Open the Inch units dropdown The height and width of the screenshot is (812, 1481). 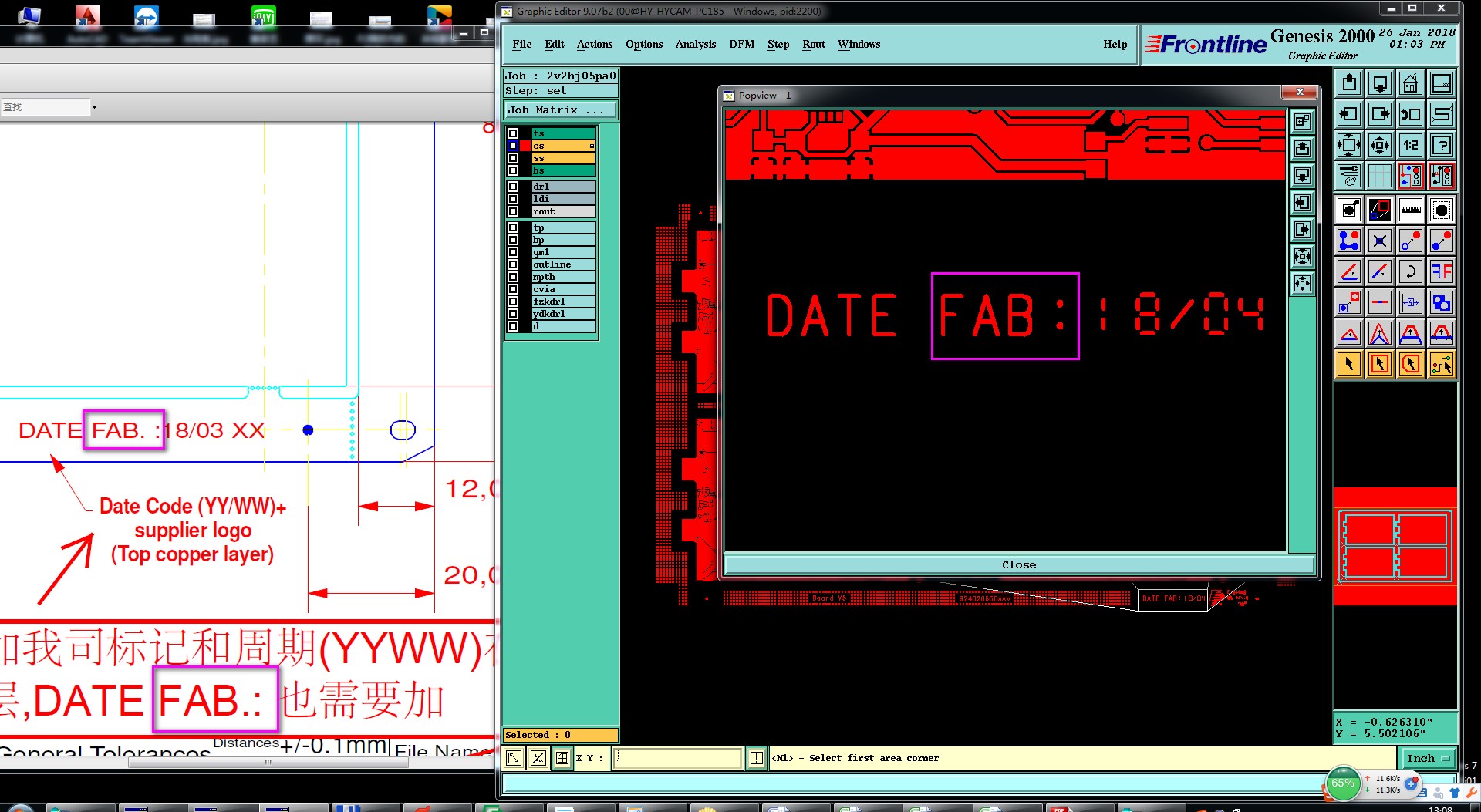tap(1427, 758)
